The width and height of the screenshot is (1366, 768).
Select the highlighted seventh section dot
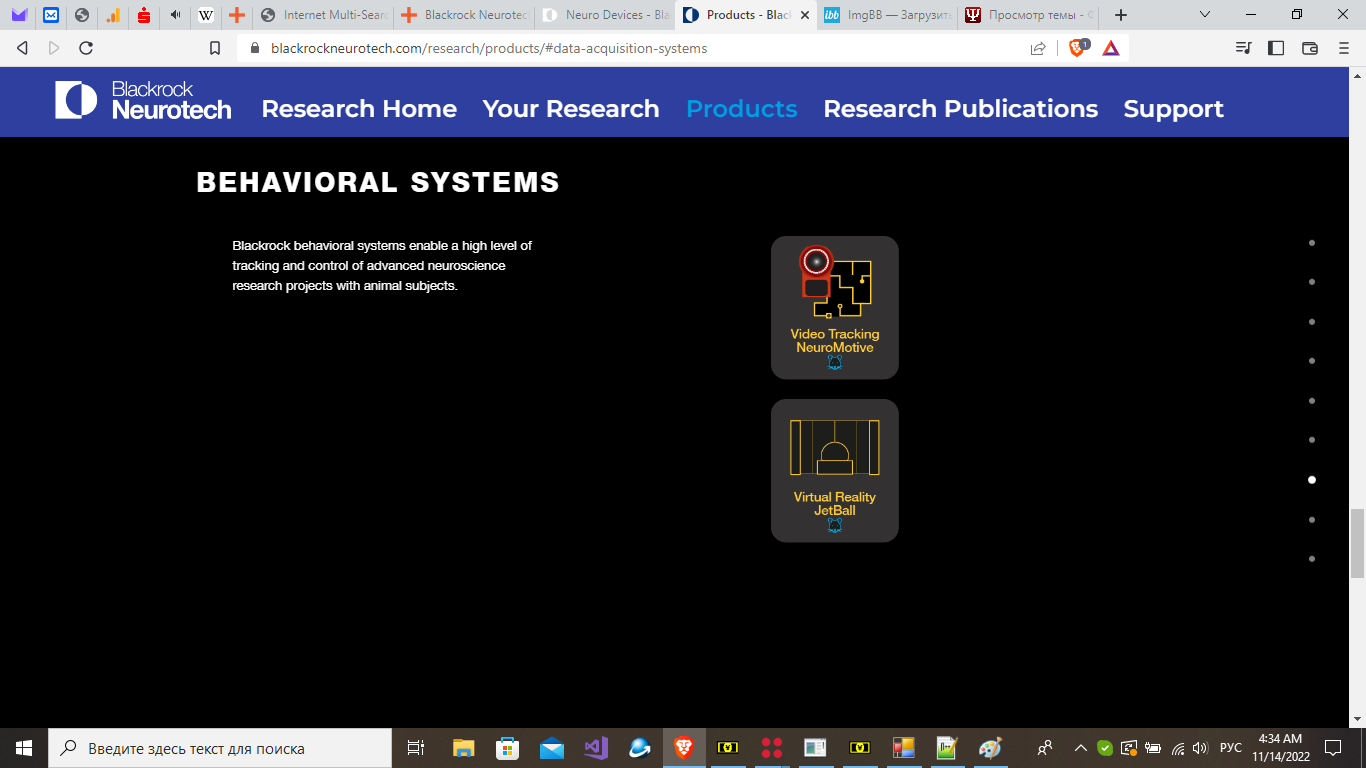pos(1312,480)
